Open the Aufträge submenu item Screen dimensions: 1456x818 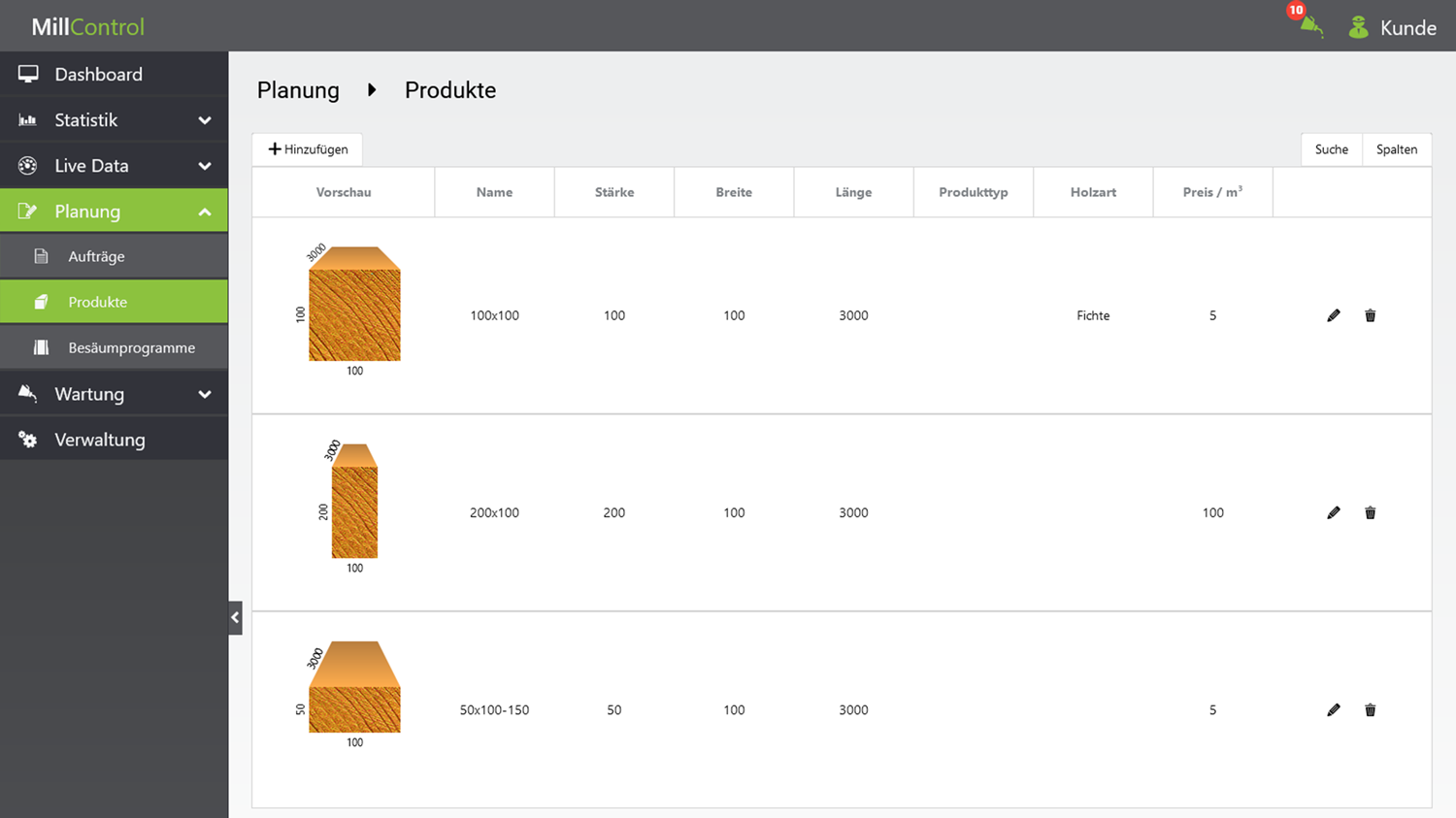[96, 256]
